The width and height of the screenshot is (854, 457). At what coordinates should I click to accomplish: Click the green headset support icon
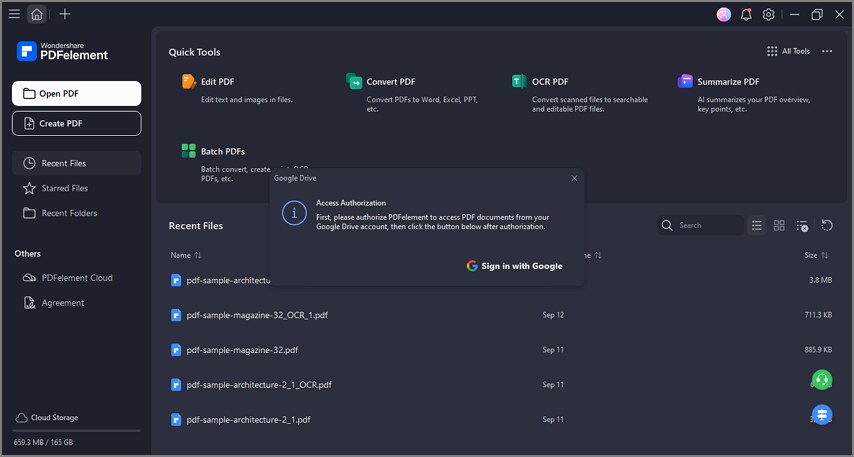(x=822, y=380)
